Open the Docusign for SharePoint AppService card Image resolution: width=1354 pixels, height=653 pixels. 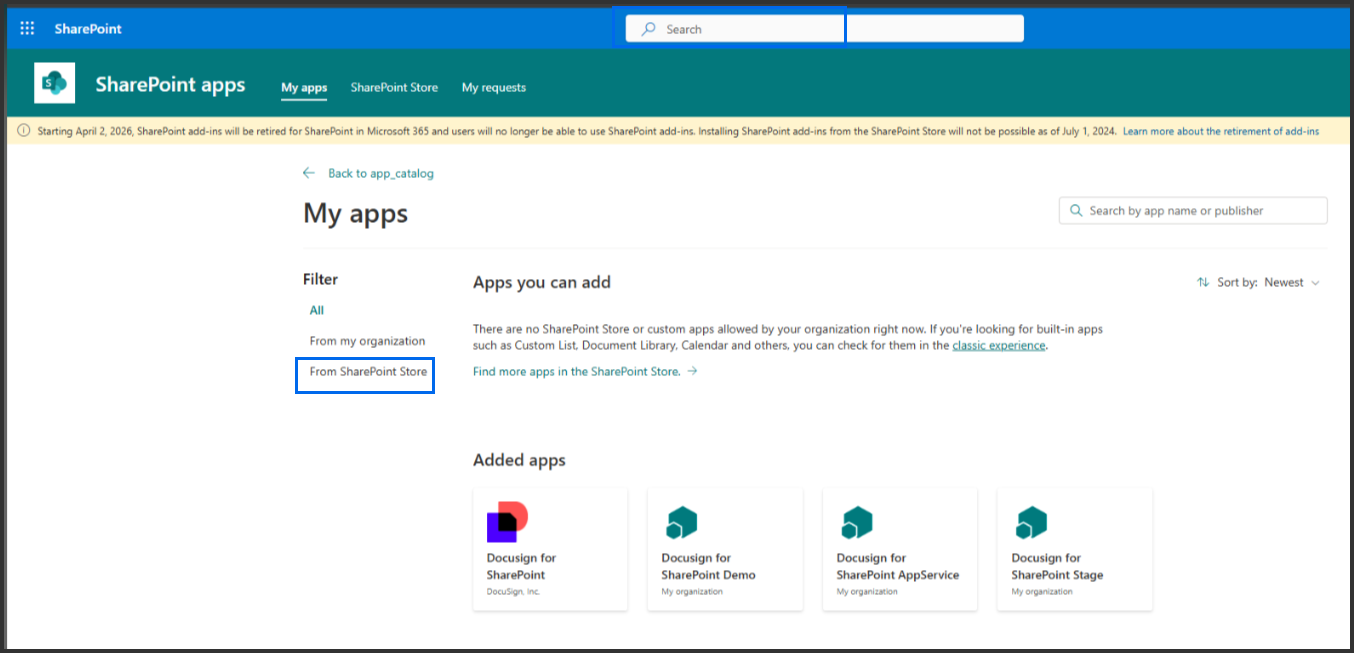click(x=900, y=549)
